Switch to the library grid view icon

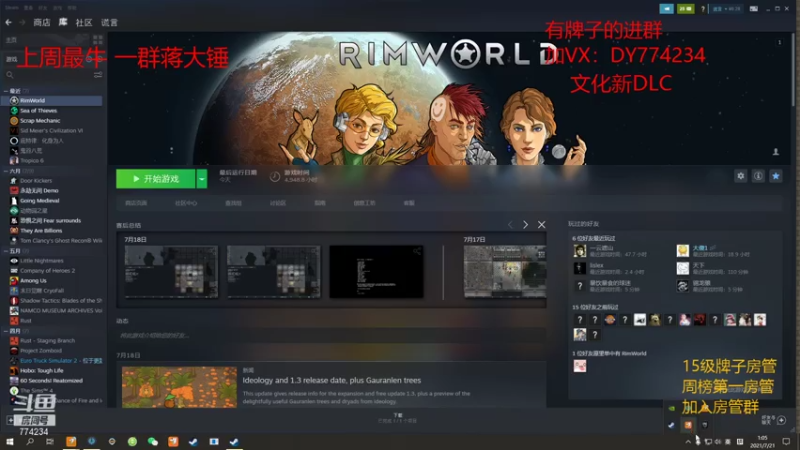98,40
